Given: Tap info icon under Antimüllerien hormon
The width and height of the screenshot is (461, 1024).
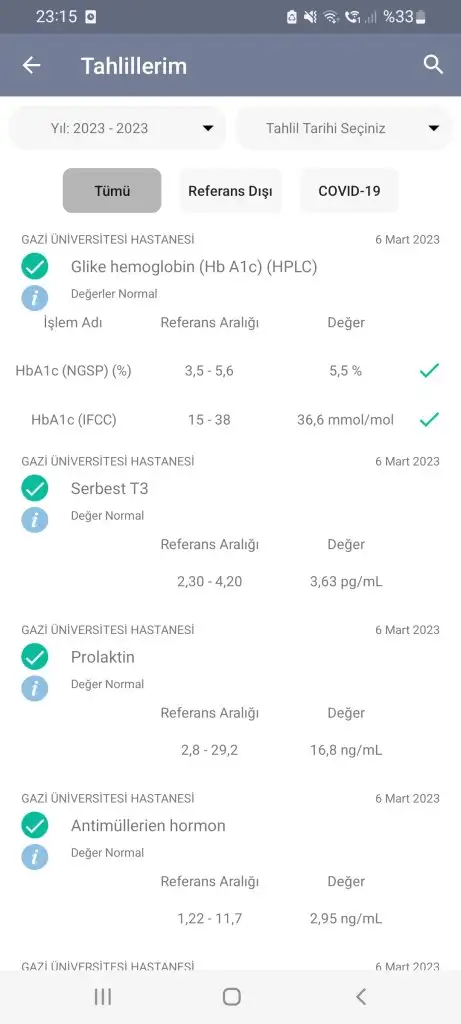Looking at the screenshot, I should click(x=35, y=856).
